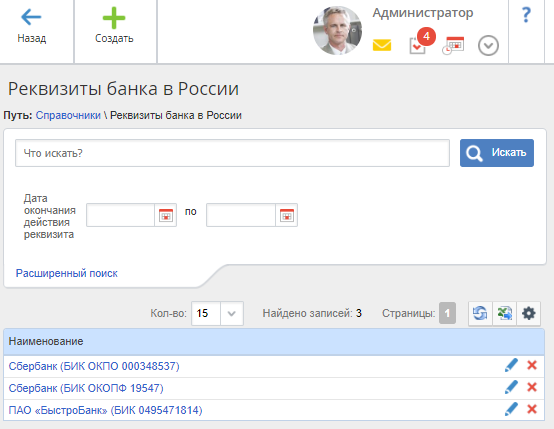The height and width of the screenshot is (429, 554).
Task: Open help question mark icon
Action: point(526,15)
